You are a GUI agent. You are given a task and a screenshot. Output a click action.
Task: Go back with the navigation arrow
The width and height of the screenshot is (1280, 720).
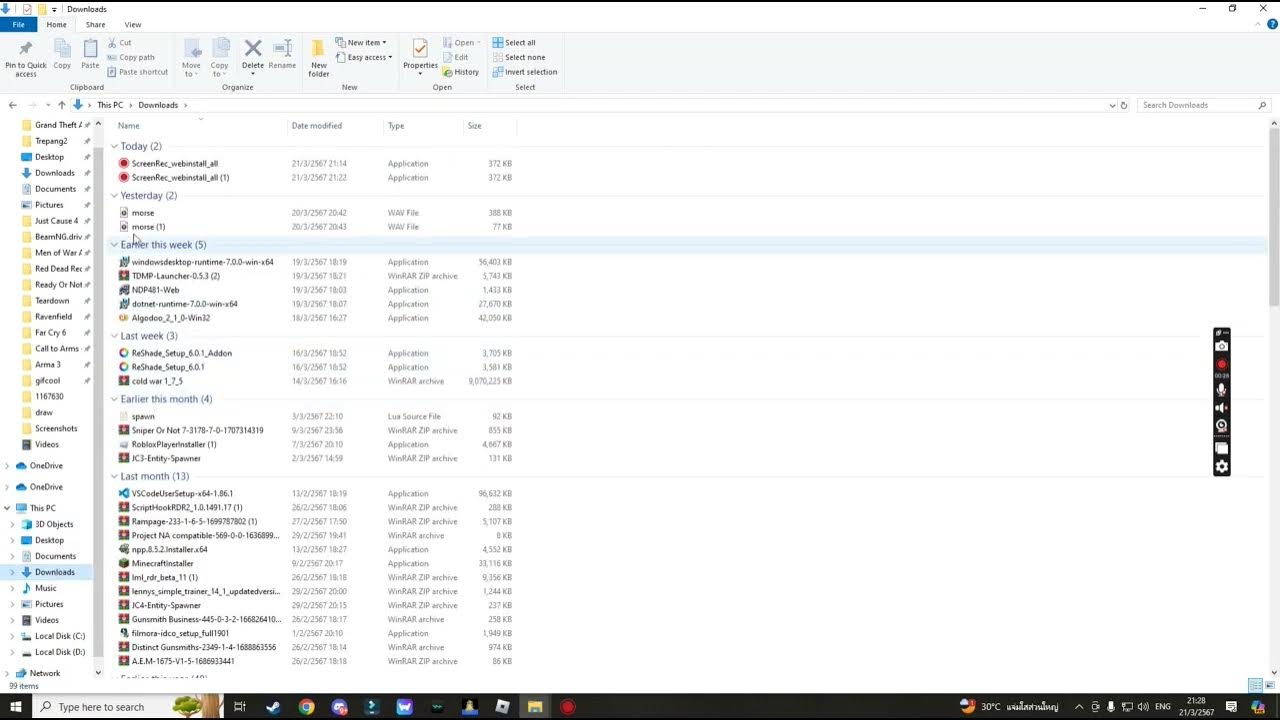click(12, 105)
